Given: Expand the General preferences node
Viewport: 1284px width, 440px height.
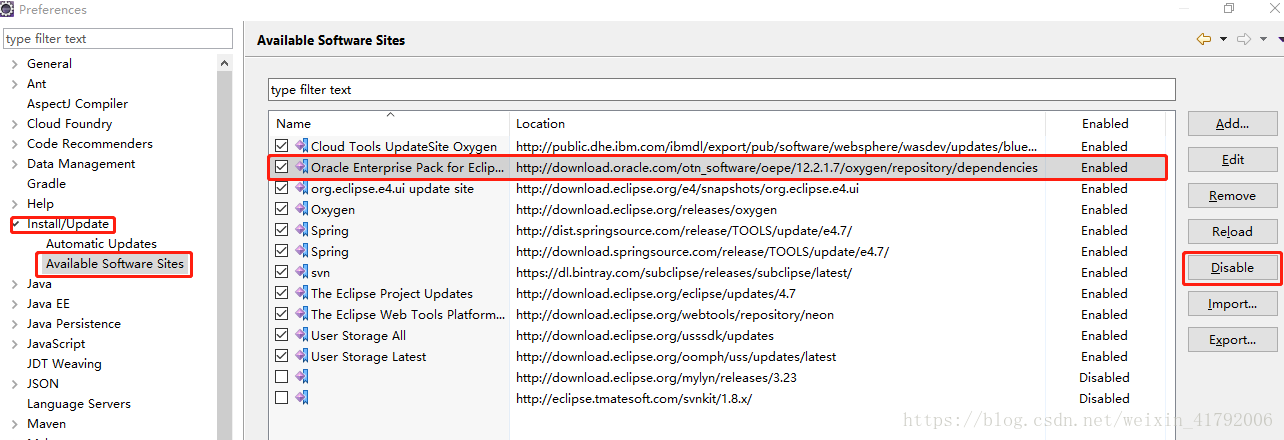Looking at the screenshot, I should tap(15, 64).
